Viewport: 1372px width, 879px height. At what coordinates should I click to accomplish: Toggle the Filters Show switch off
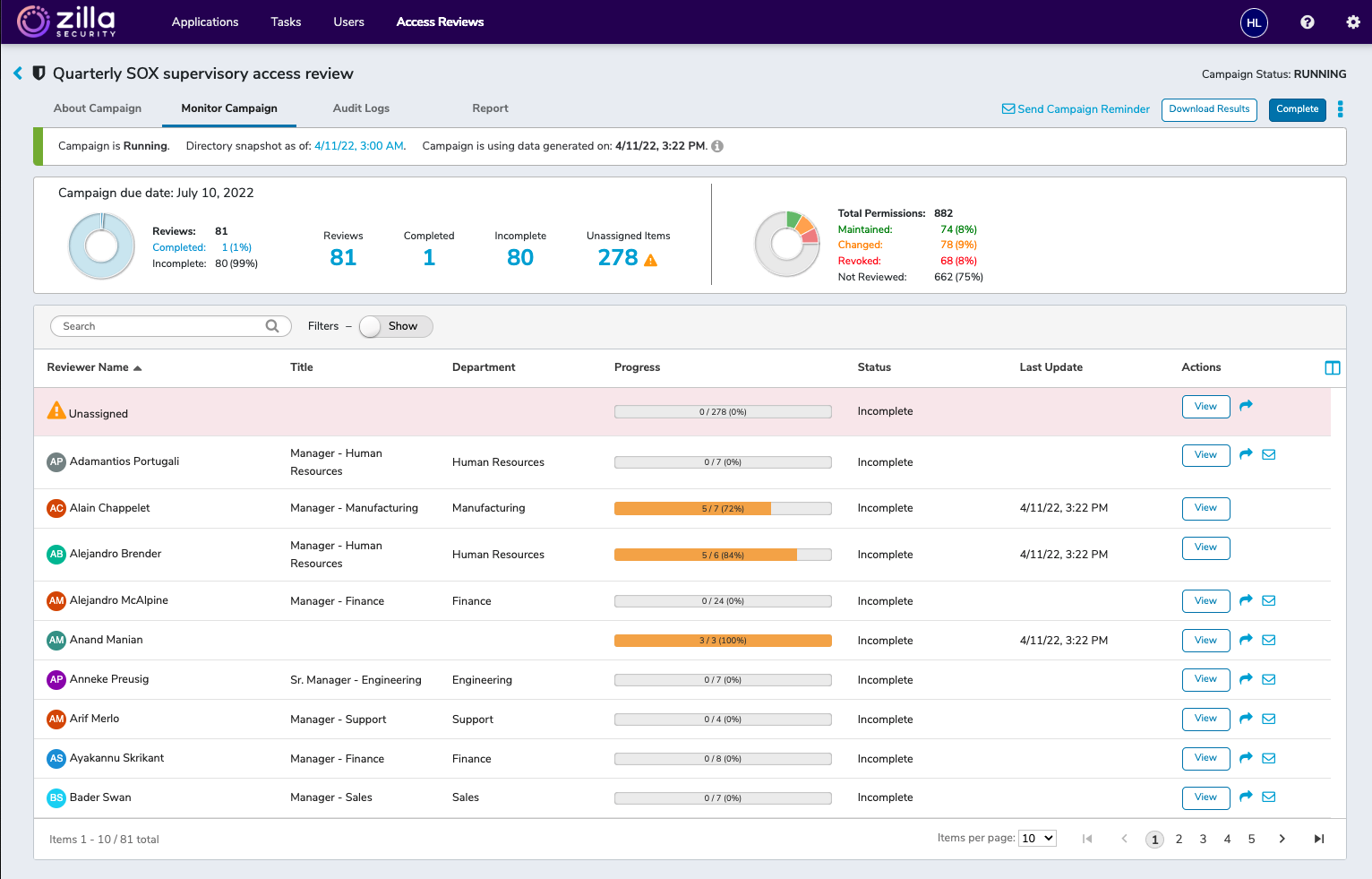click(395, 326)
